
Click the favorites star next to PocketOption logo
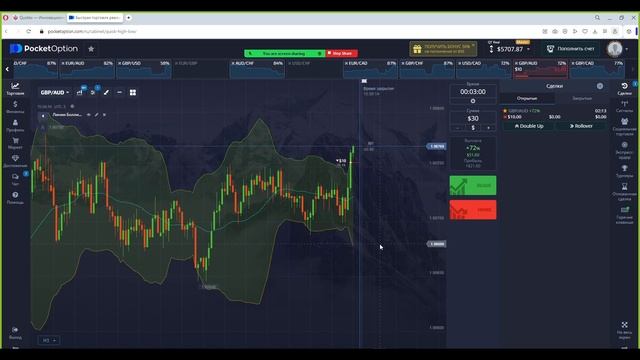coord(91,49)
